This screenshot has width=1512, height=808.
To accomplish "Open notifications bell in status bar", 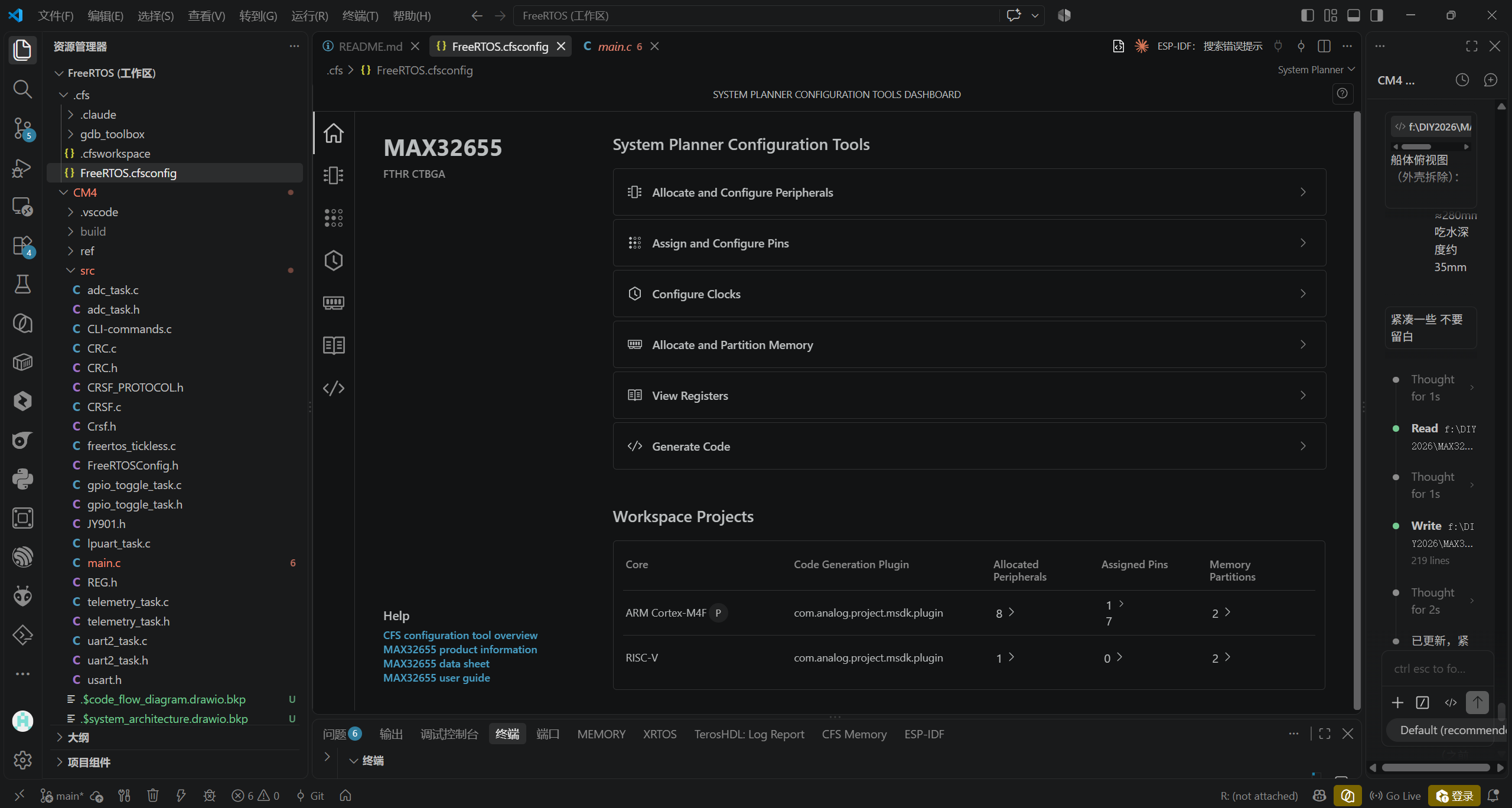I will click(1493, 796).
